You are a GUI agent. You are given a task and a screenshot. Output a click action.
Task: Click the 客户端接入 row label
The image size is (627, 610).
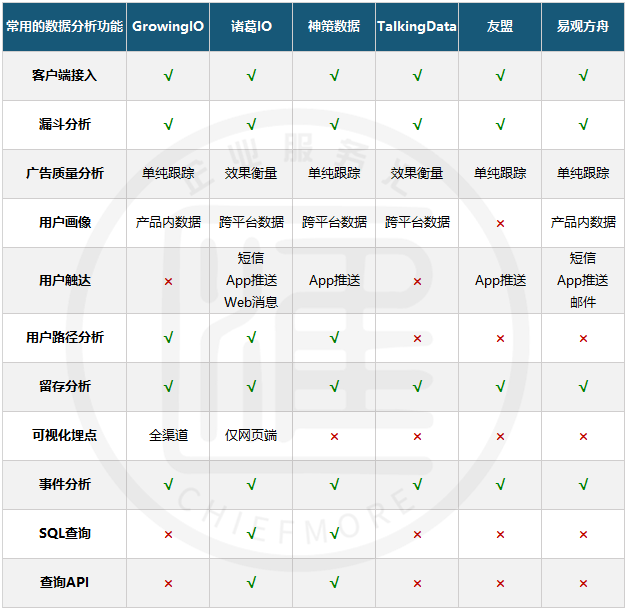(x=64, y=75)
